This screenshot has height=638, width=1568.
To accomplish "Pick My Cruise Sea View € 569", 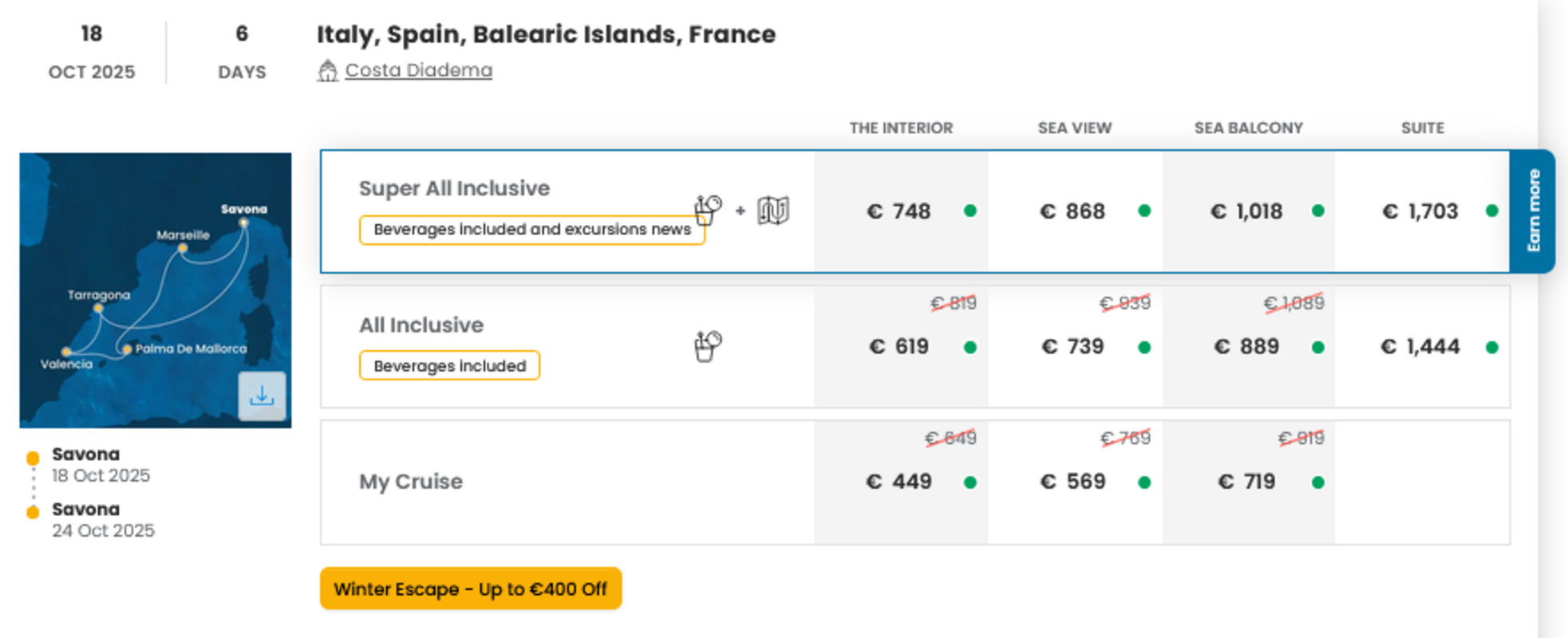I will pos(1074,482).
